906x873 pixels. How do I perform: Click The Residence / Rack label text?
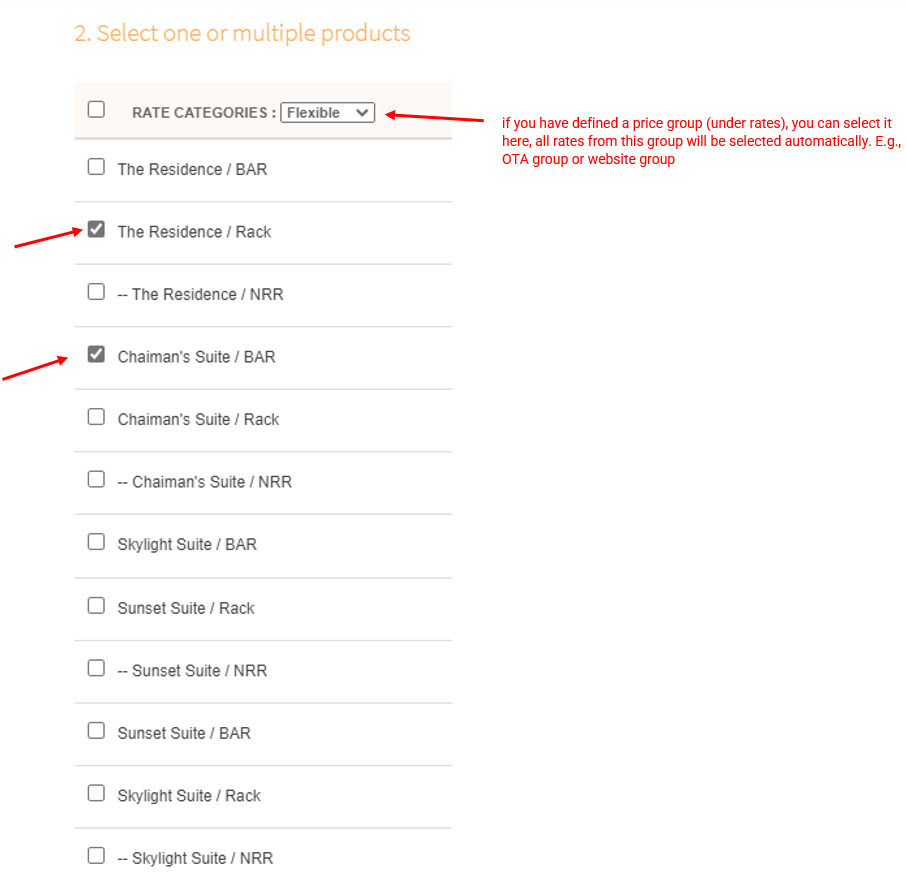pyautogui.click(x=194, y=232)
